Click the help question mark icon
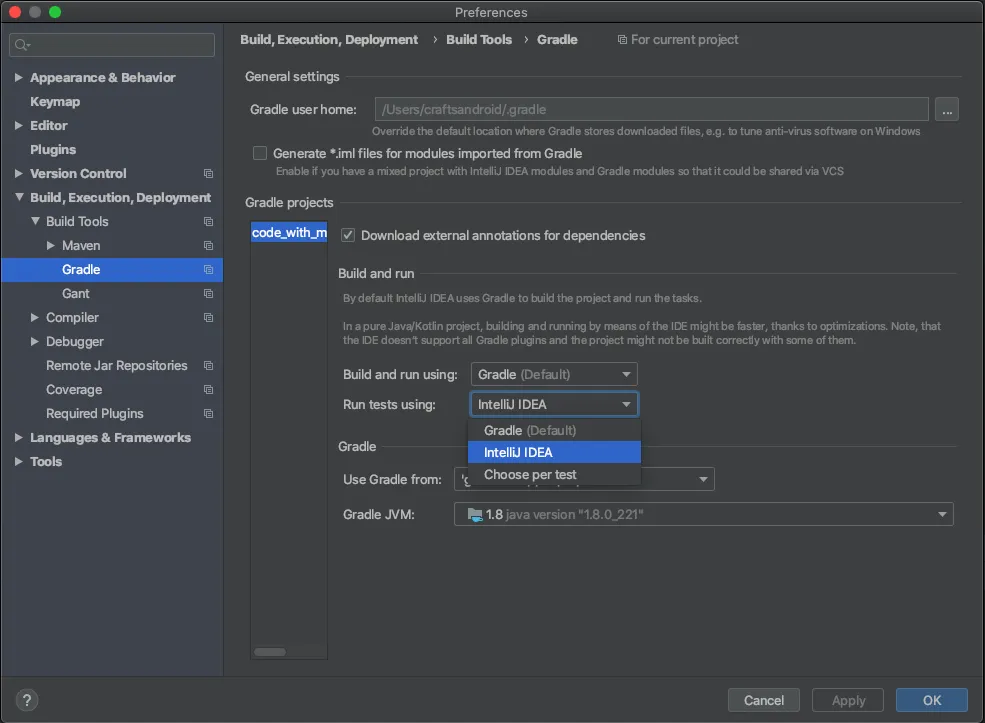 27,700
